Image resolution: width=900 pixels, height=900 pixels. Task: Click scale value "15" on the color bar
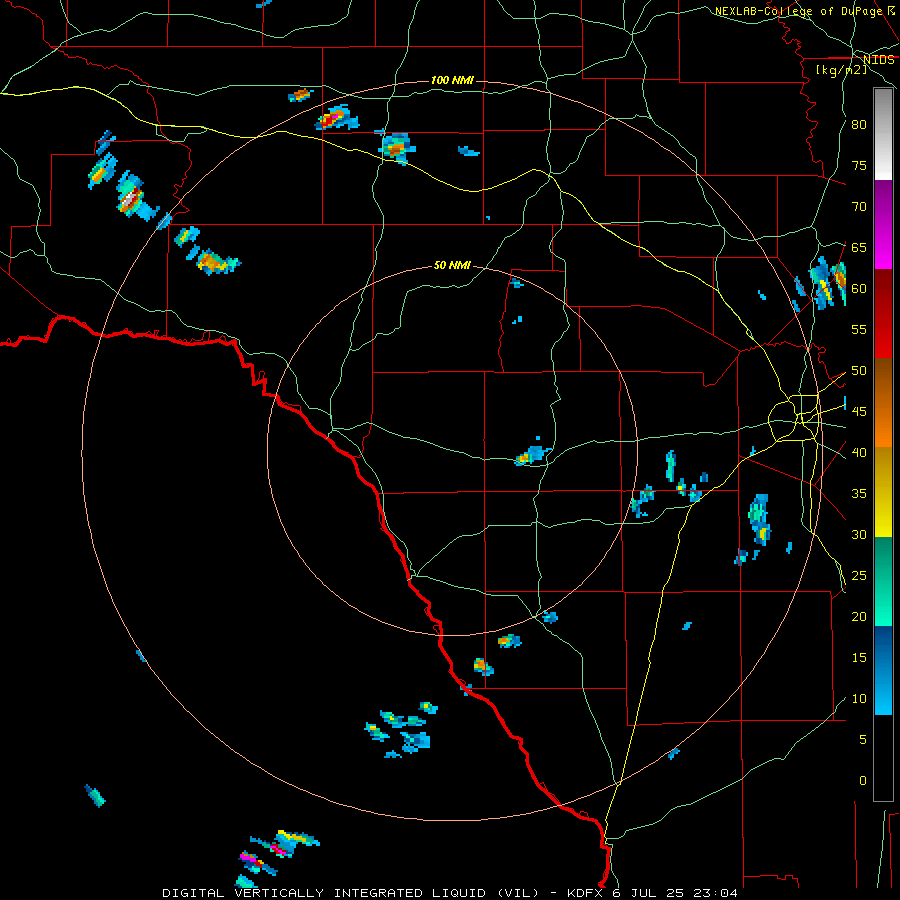point(859,658)
